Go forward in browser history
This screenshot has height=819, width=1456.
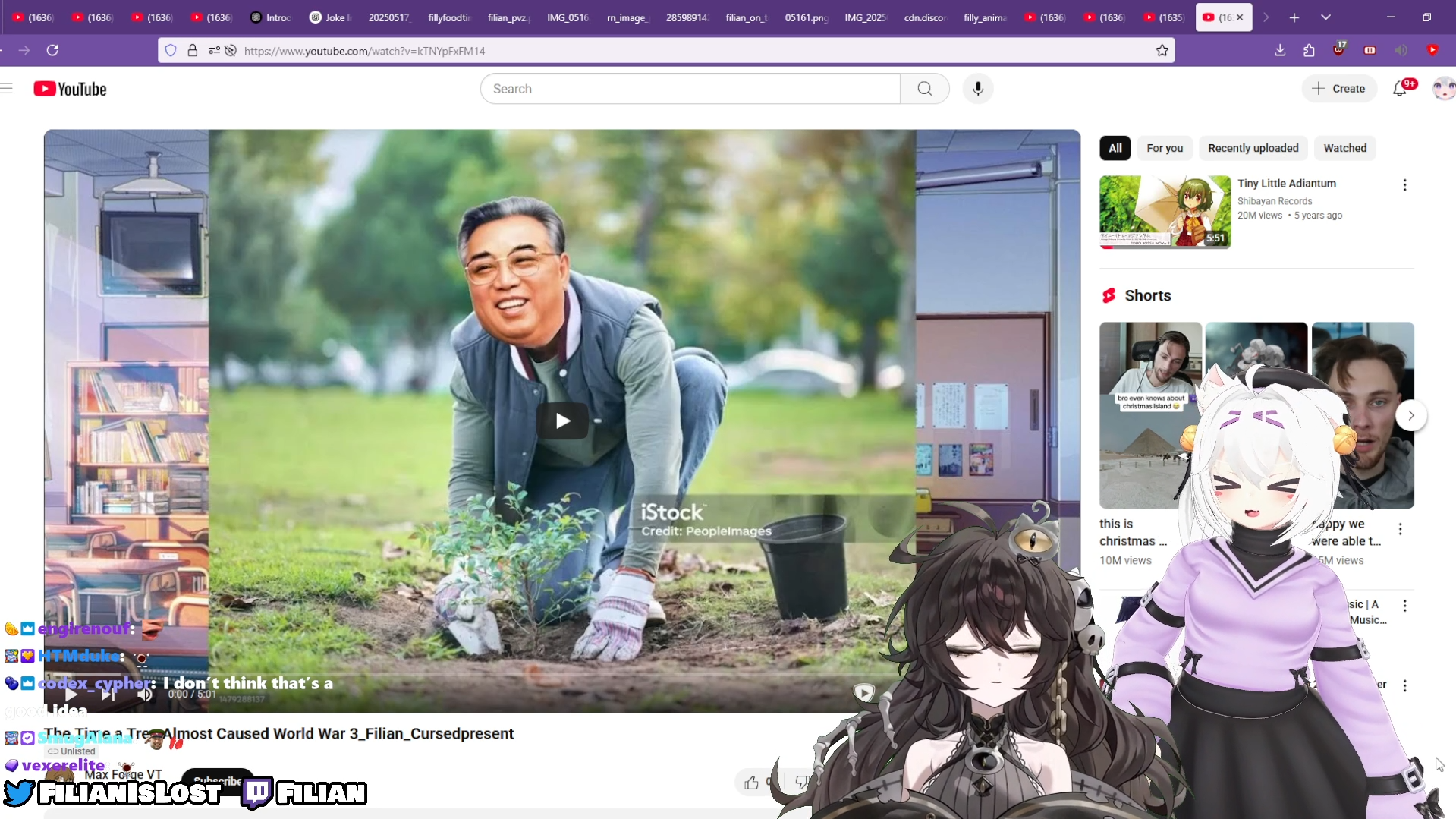24,50
